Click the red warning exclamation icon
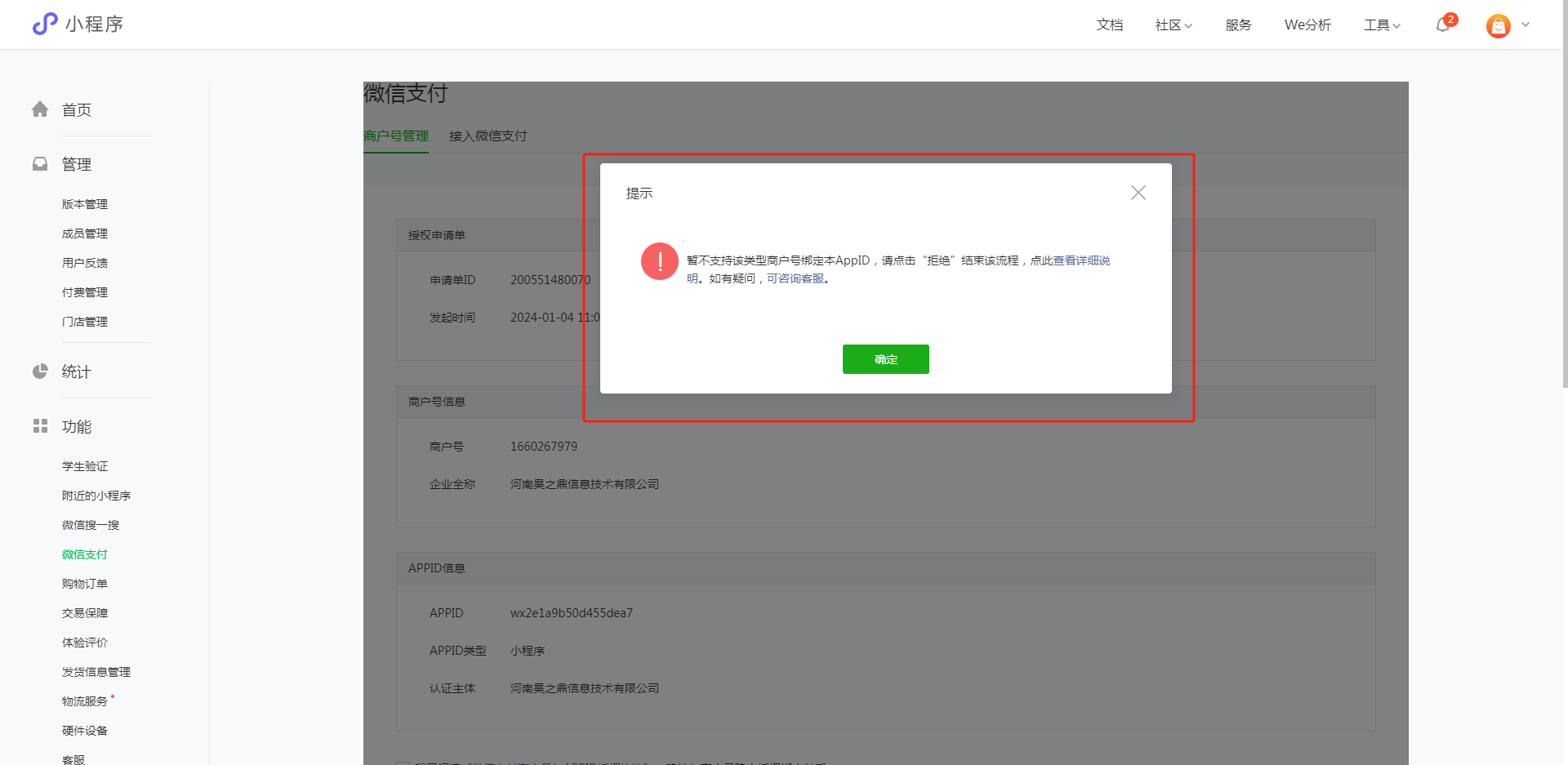Image resolution: width=1568 pixels, height=765 pixels. coord(660,261)
